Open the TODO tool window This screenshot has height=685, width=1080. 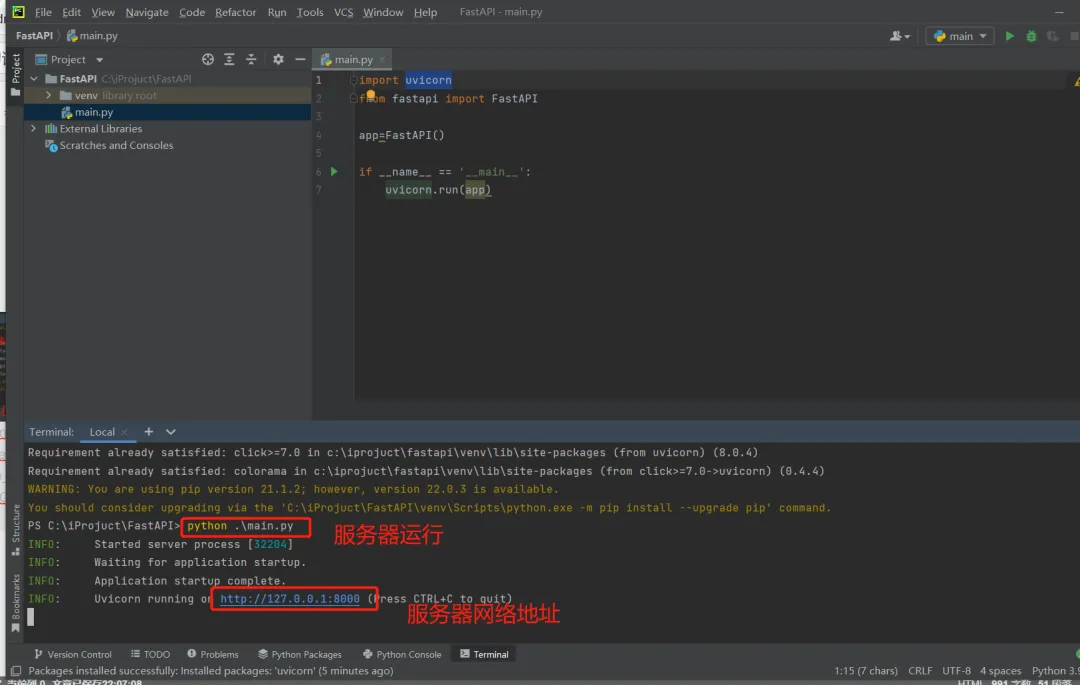(150, 654)
